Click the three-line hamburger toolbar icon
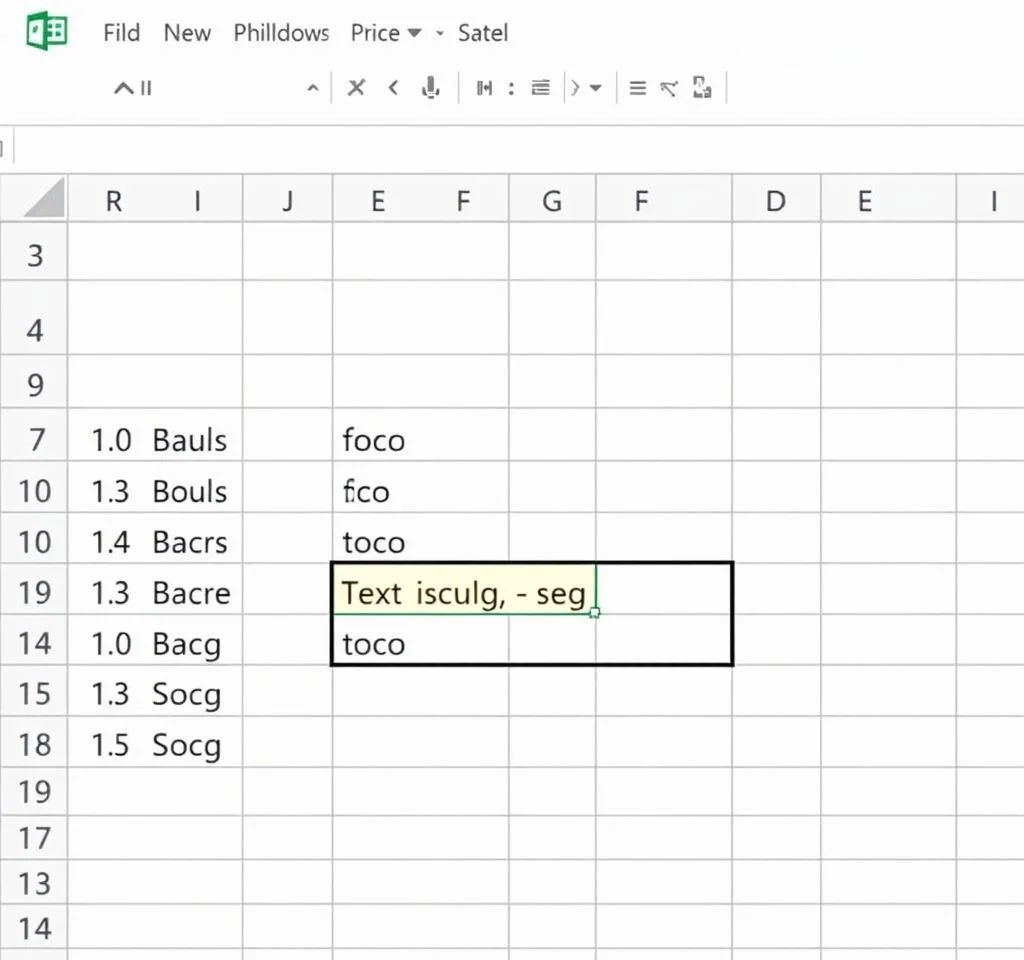 pos(637,88)
